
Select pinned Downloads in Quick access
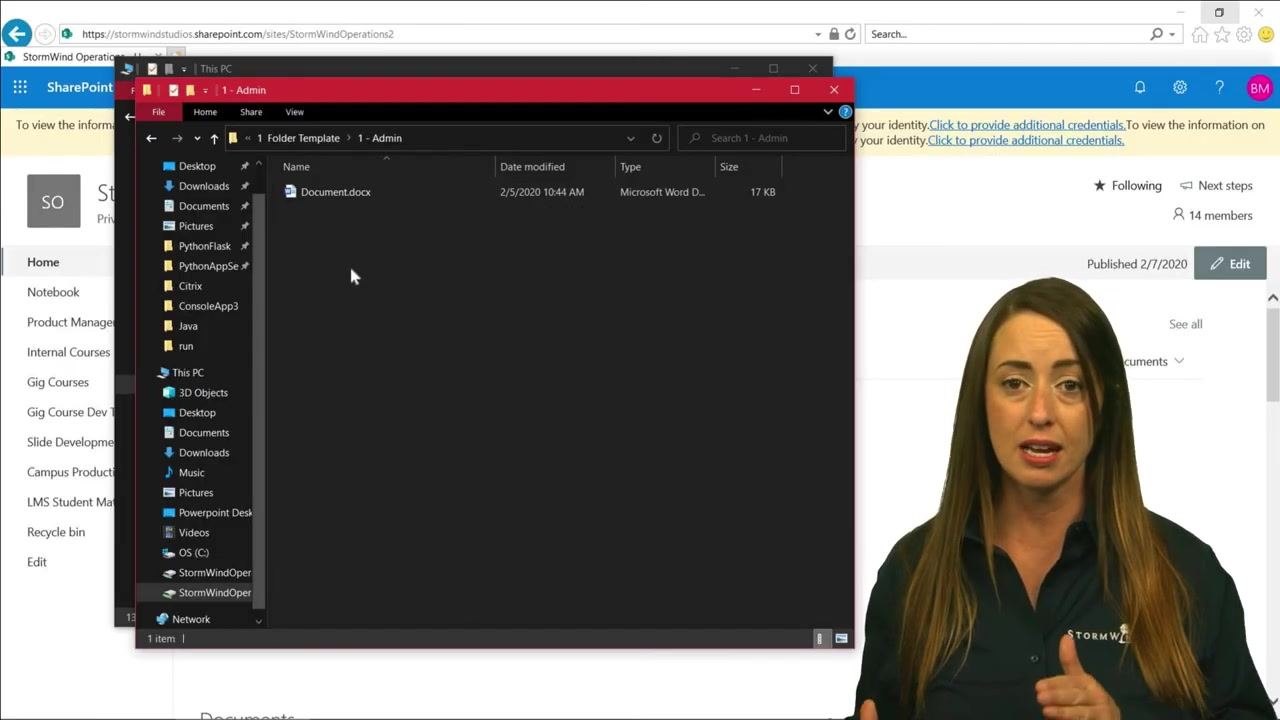click(204, 186)
